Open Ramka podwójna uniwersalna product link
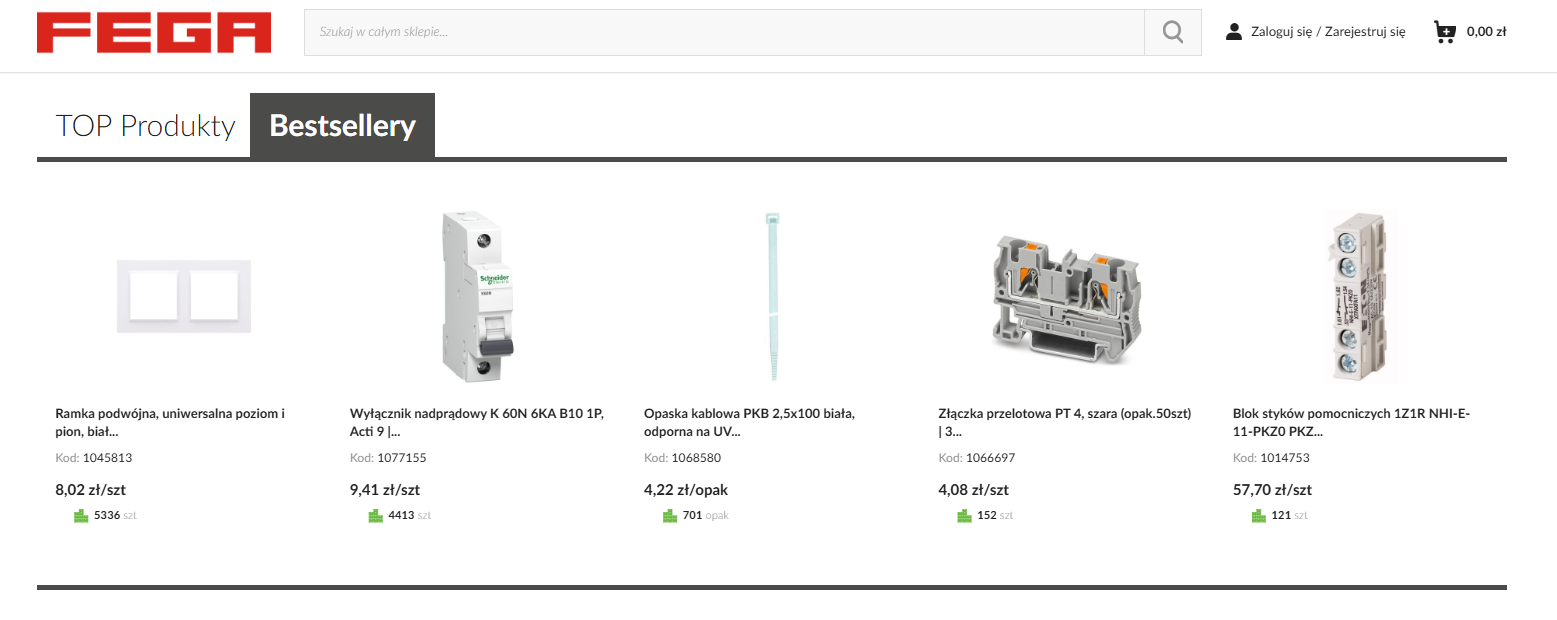Viewport: 1557px width, 620px height. point(170,423)
